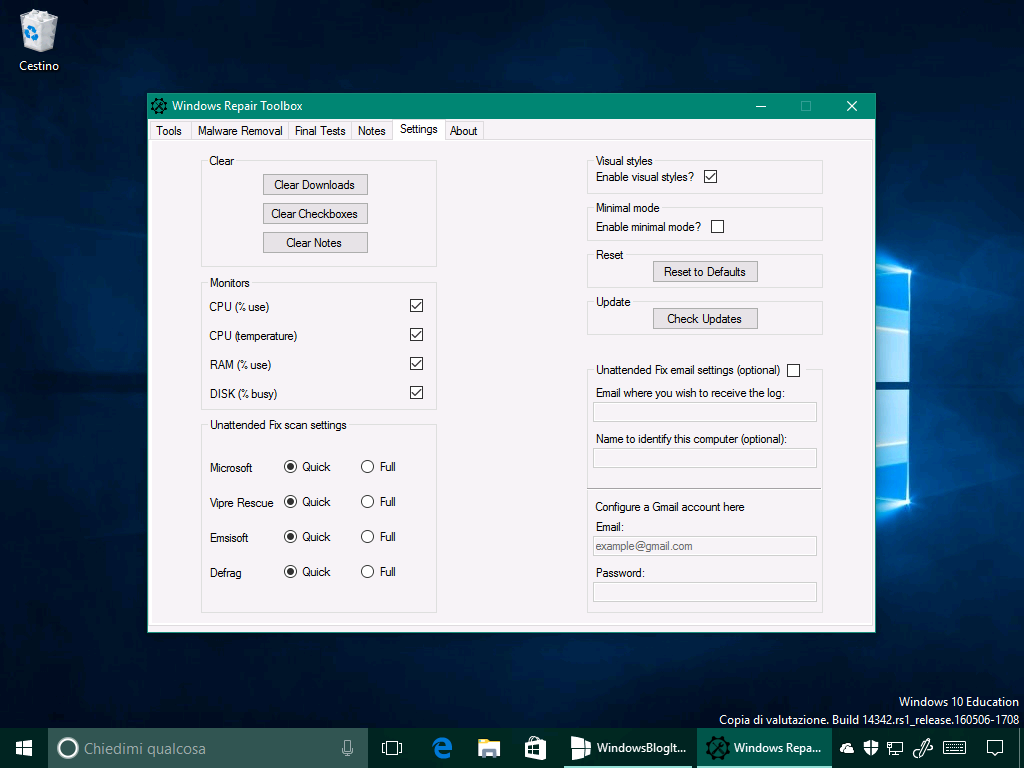Check Unattended Fix email settings option
The height and width of the screenshot is (768, 1024).
(x=793, y=370)
